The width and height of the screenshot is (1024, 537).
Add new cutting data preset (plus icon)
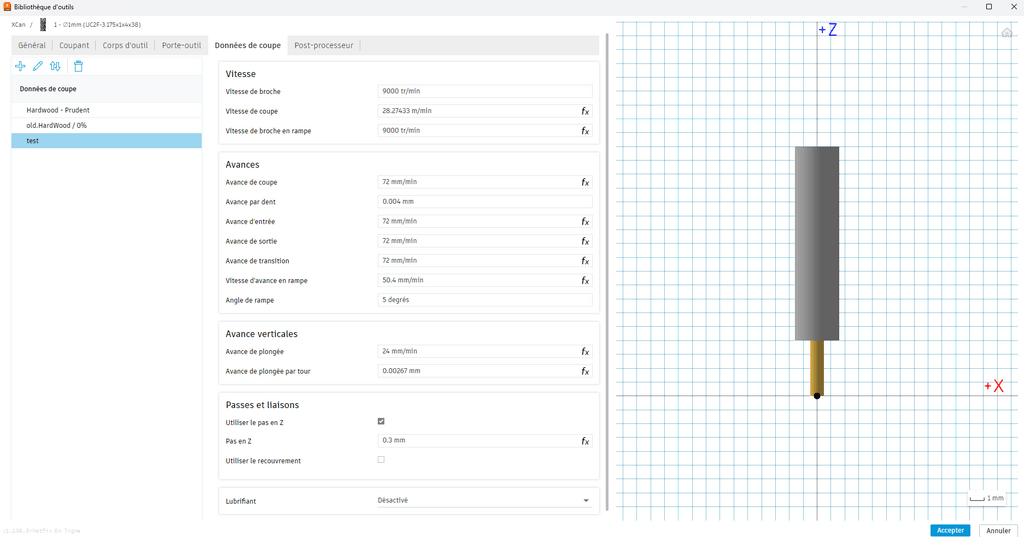point(20,66)
